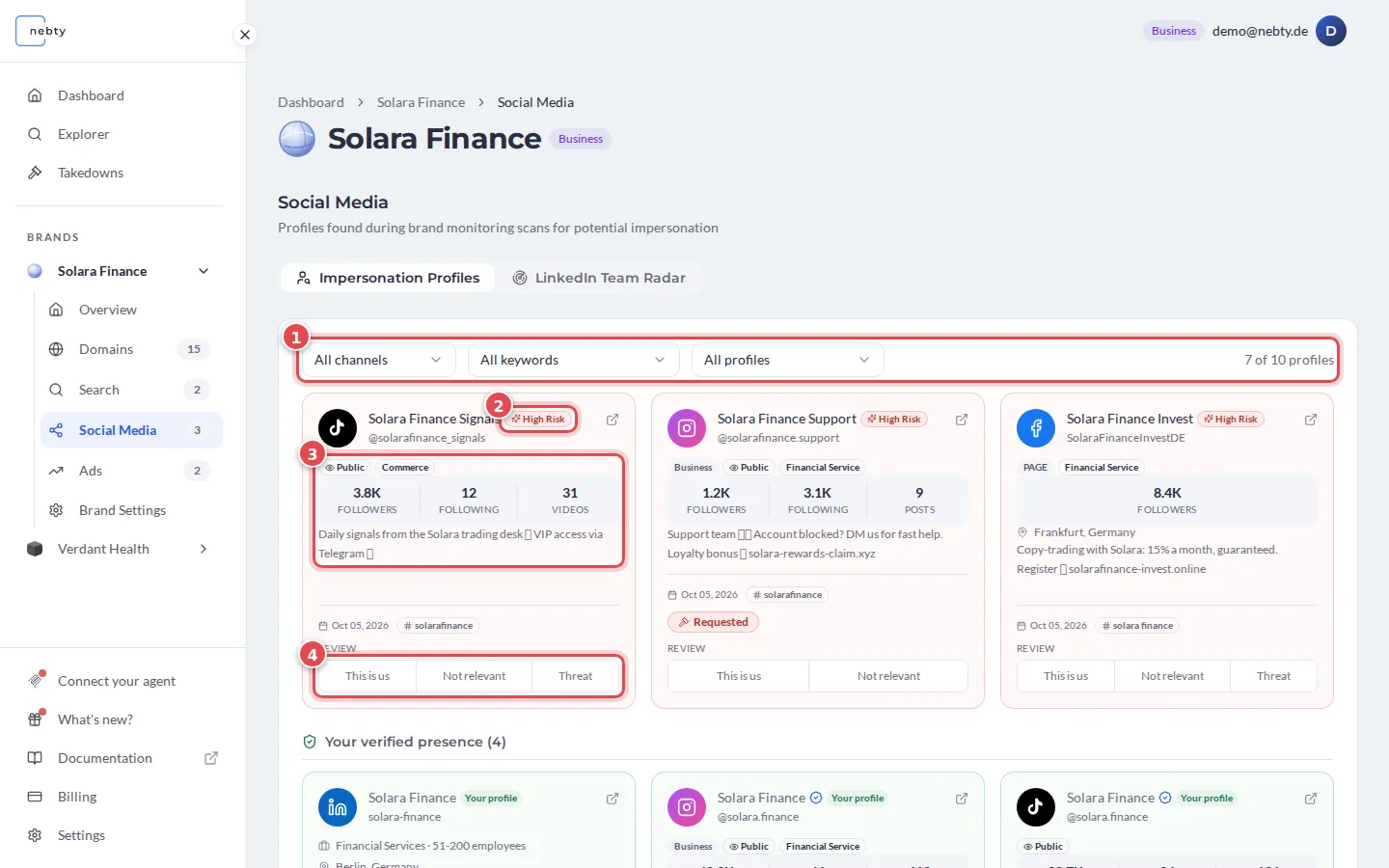Viewport: 1389px width, 868px height.
Task: Open verified LinkedIn solara-finance profile link icon
Action: (613, 799)
